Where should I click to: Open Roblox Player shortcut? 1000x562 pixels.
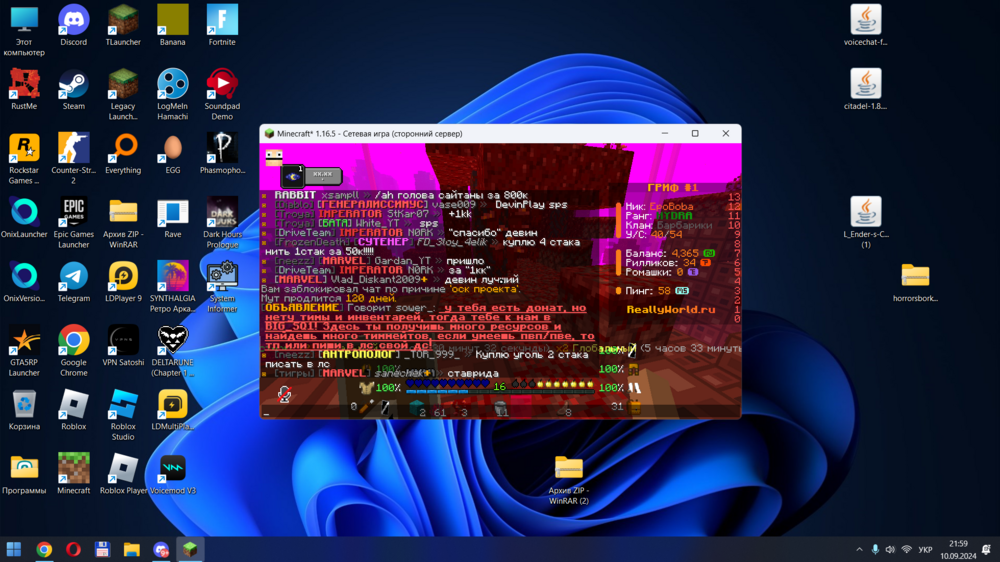123,474
